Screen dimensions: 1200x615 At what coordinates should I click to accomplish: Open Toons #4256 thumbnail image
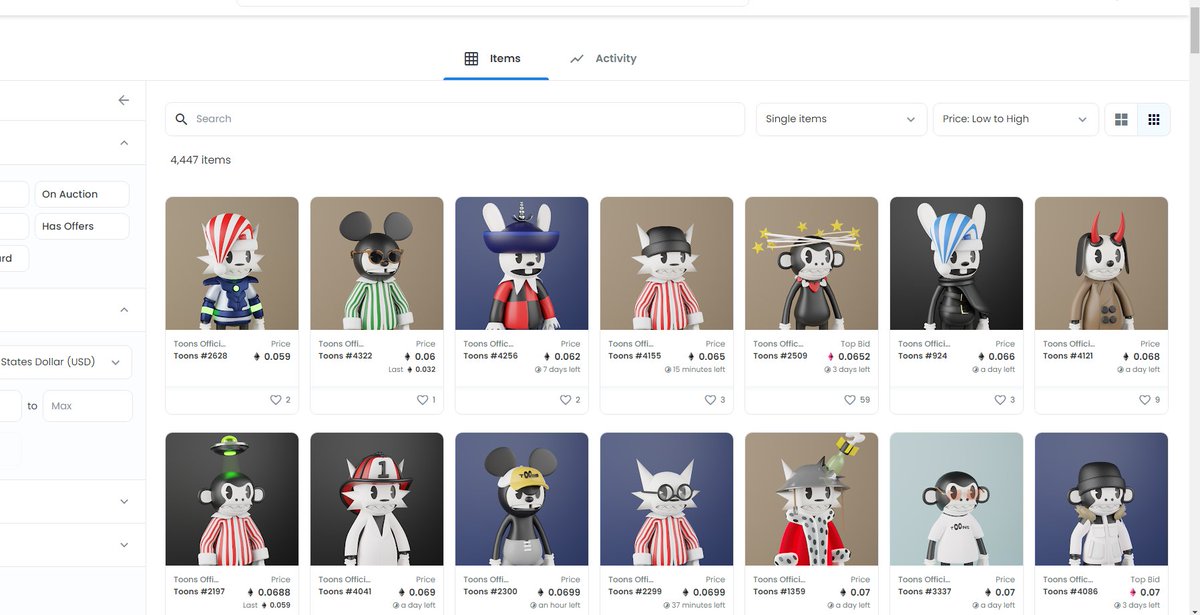tap(522, 263)
